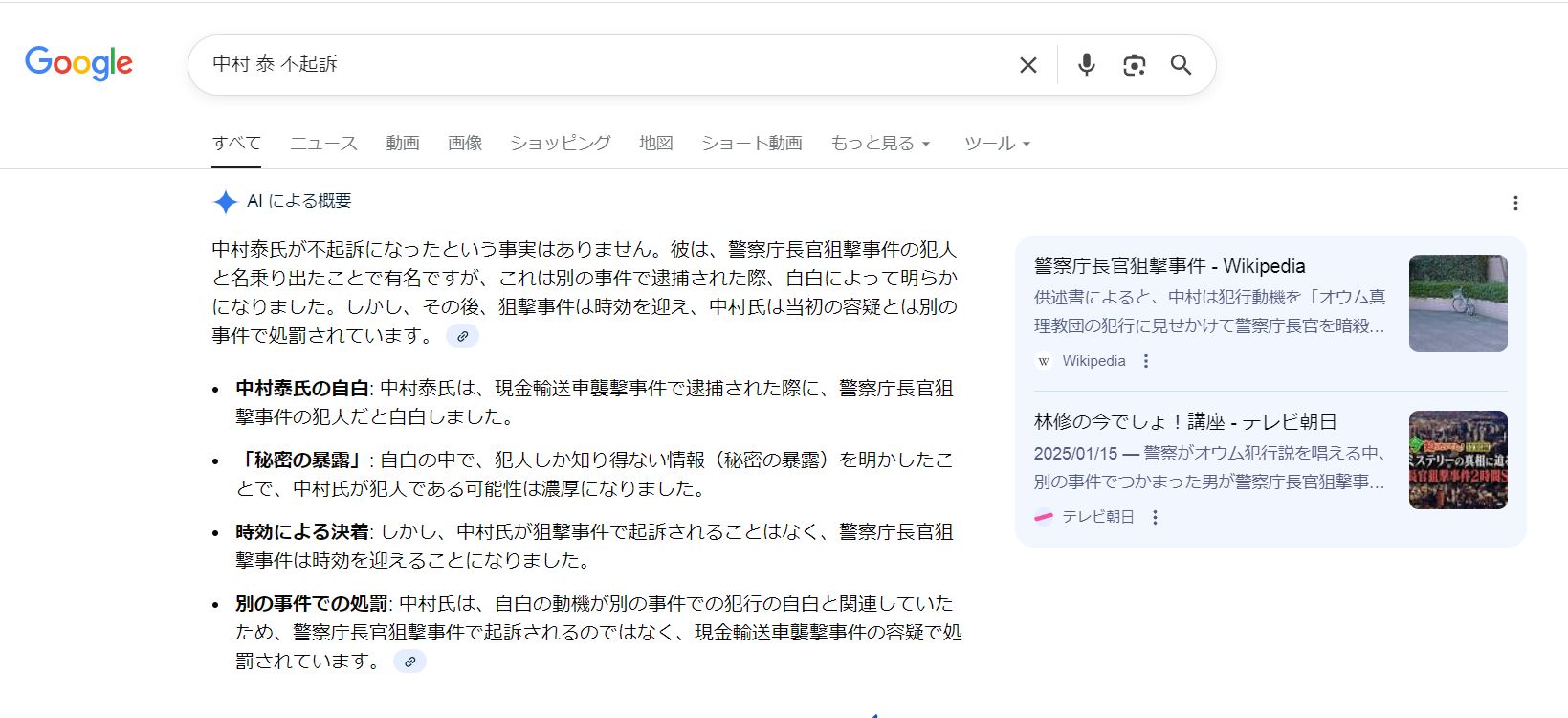Expand the ツール dropdown

click(x=996, y=144)
